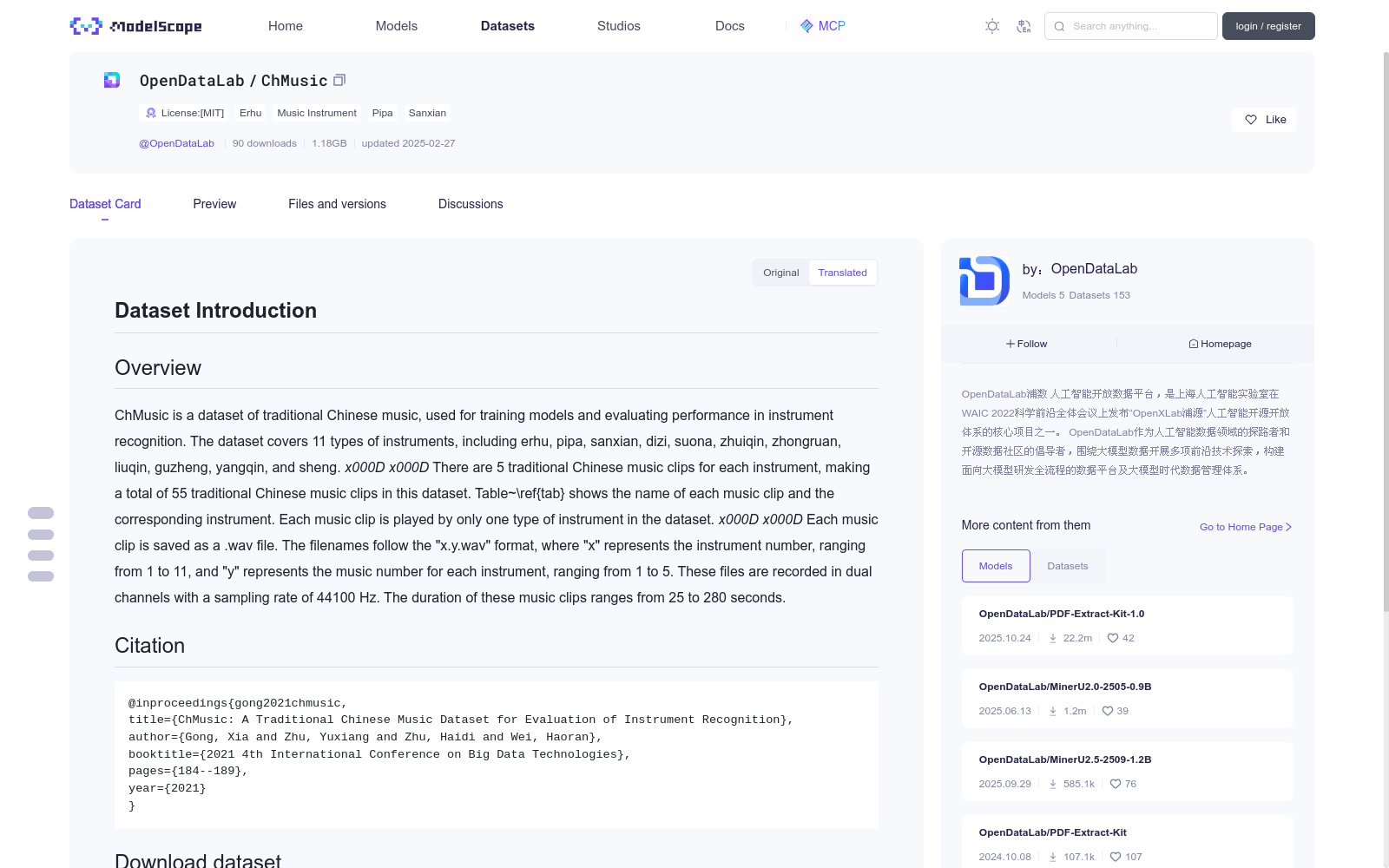This screenshot has height=868, width=1389.
Task: Click the language switch icon
Action: pyautogui.click(x=1024, y=26)
